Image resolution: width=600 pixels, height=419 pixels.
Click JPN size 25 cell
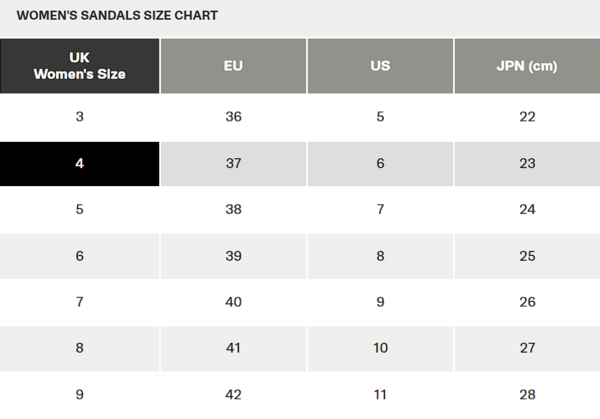527,256
